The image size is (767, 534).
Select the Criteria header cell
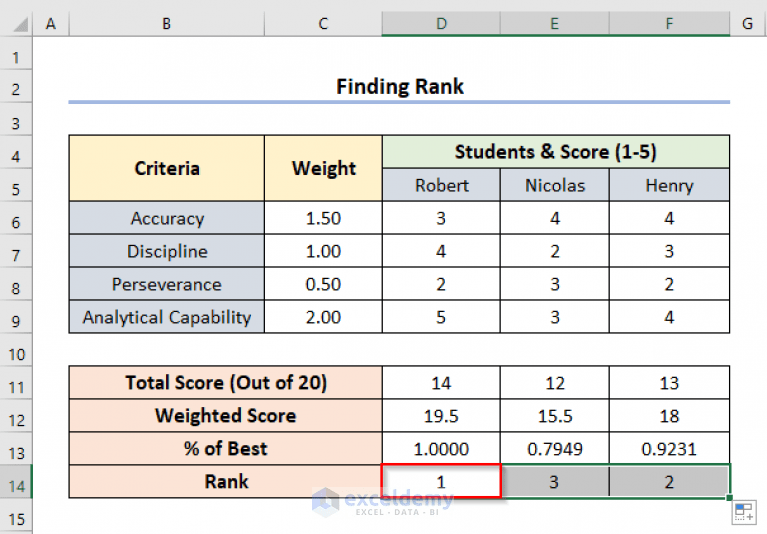(x=167, y=168)
